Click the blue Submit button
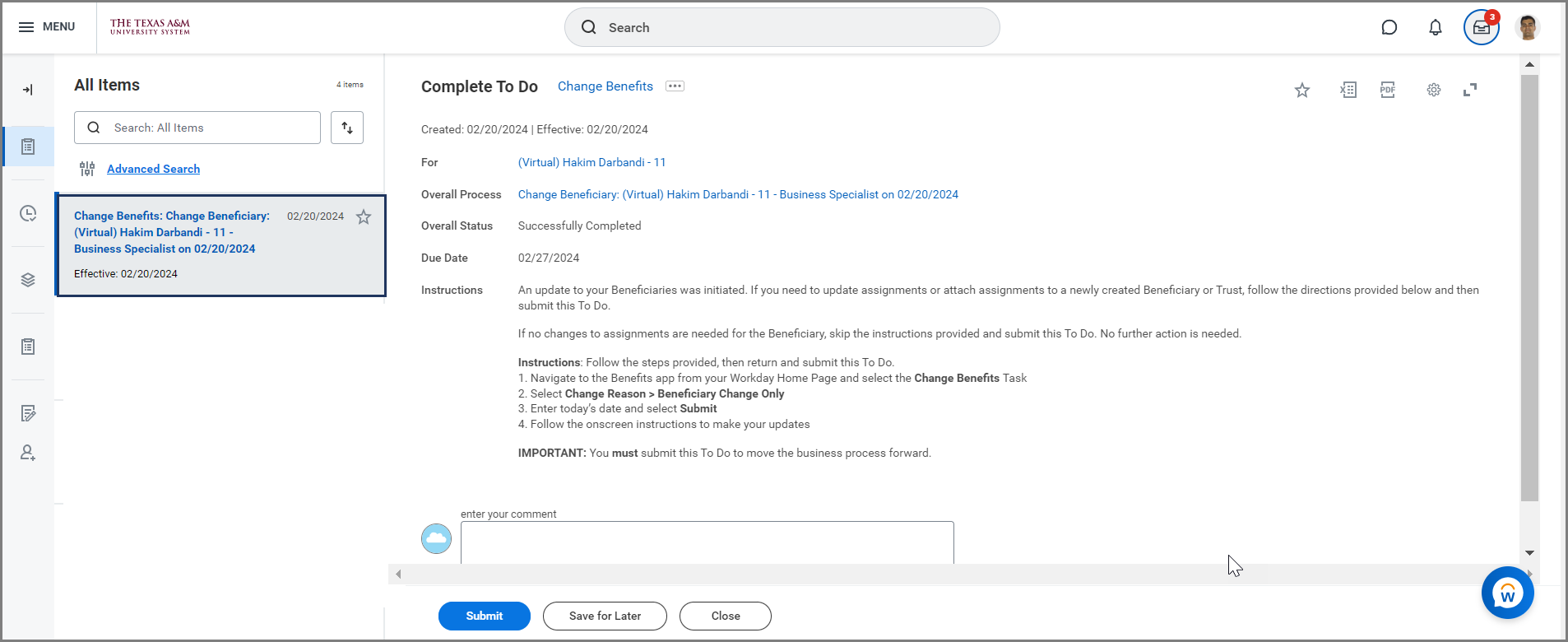 click(484, 616)
